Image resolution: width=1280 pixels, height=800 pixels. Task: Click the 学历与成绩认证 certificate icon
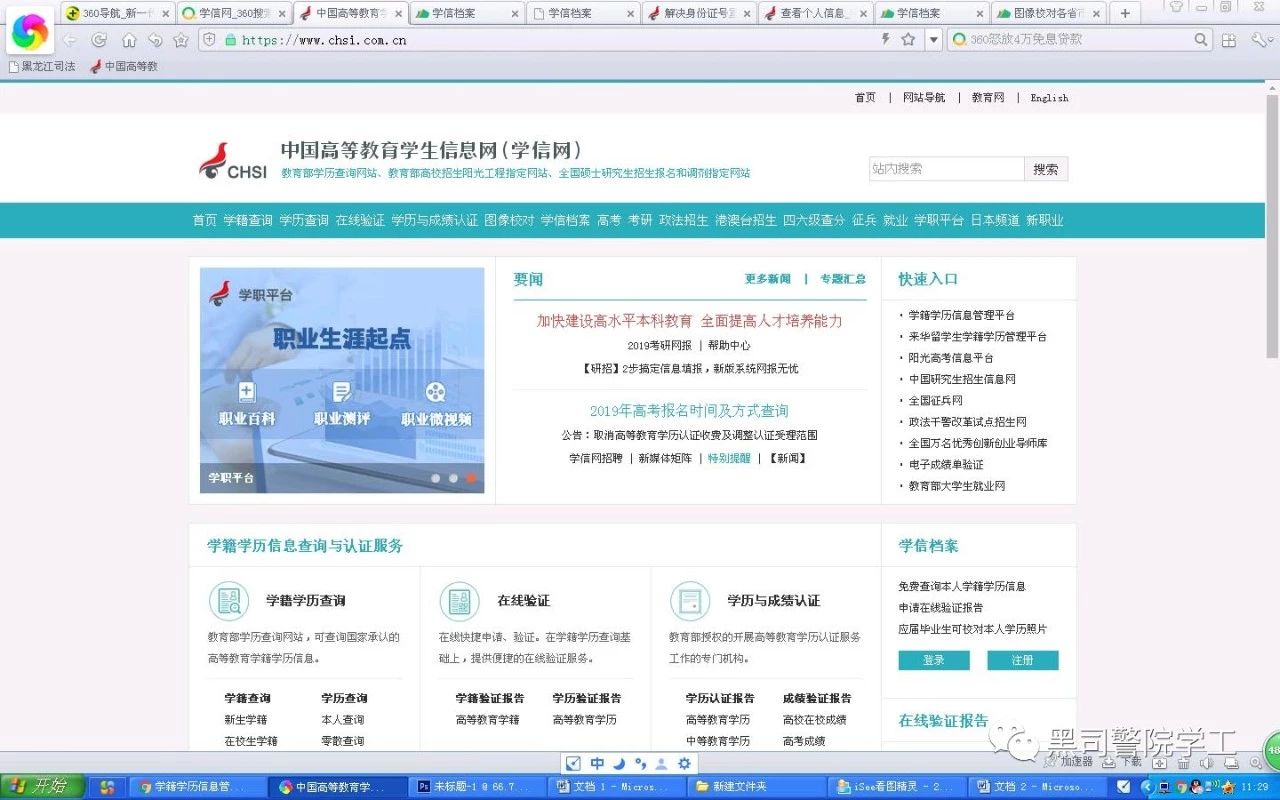pos(689,600)
